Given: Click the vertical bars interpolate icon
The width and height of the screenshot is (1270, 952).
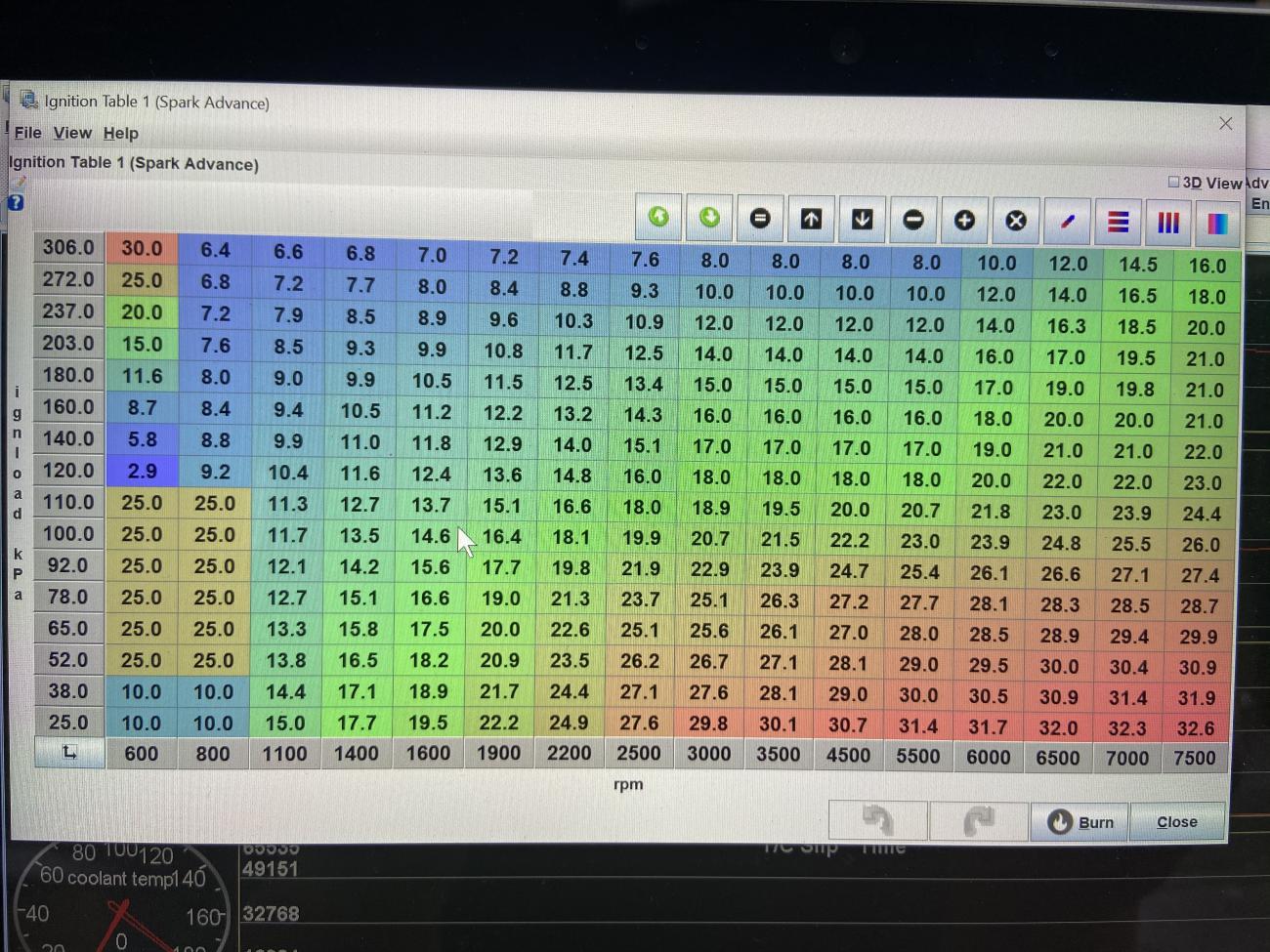Looking at the screenshot, I should pyautogui.click(x=1168, y=224).
